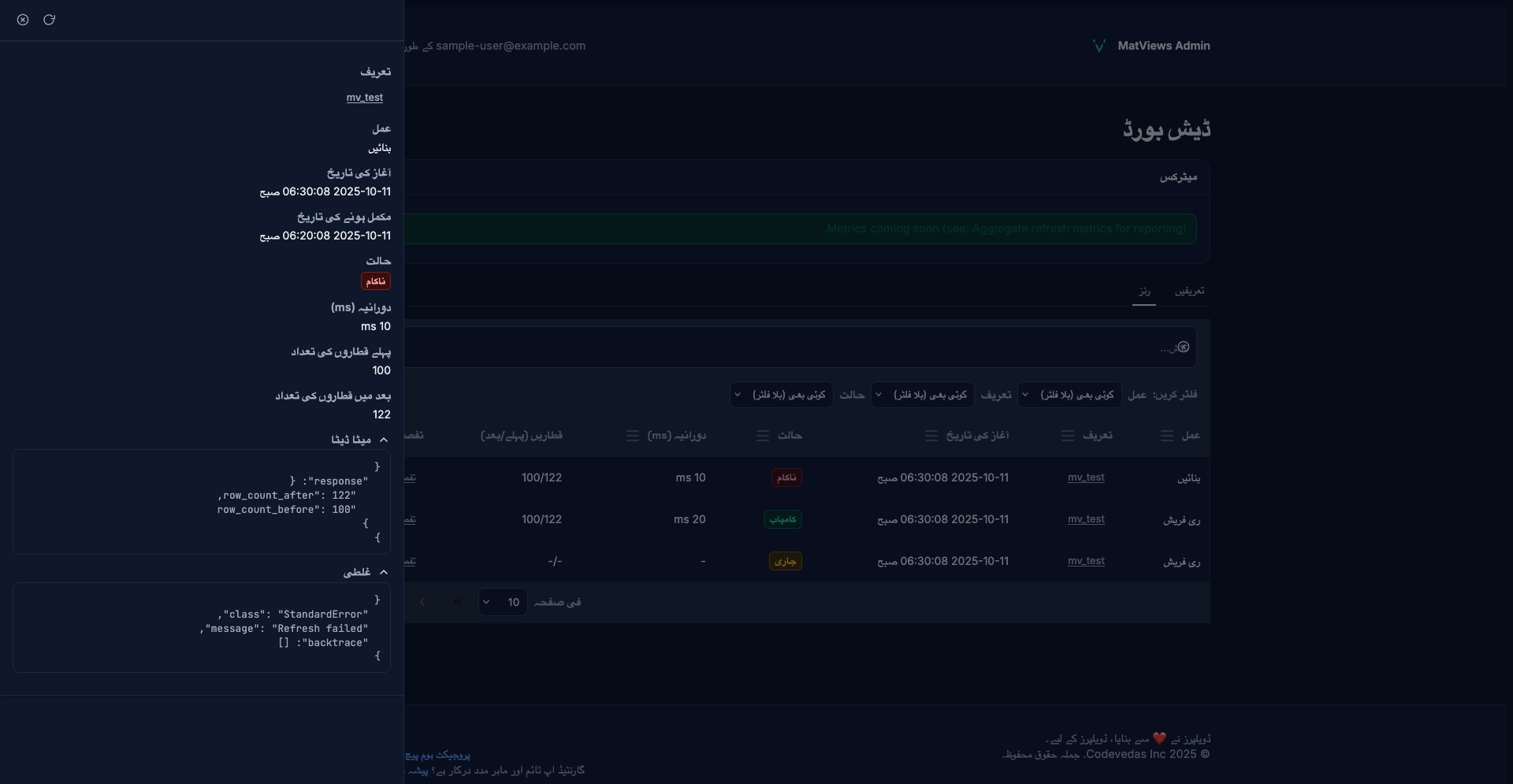Viewport: 1513px width, 784px height.
Task: Open the عمل filter dropdown
Action: tap(1069, 395)
